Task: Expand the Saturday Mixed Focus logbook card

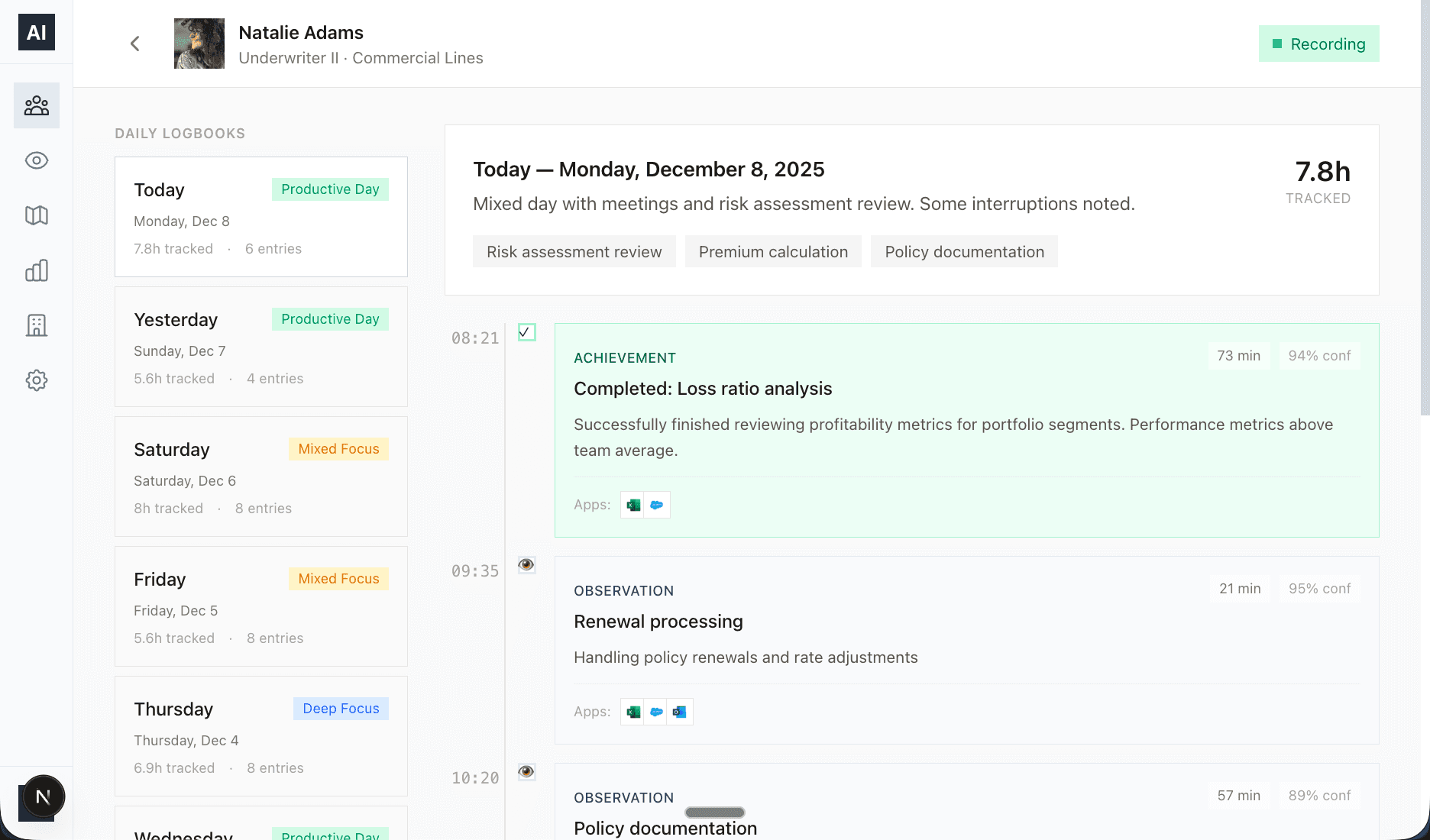Action: tap(260, 477)
